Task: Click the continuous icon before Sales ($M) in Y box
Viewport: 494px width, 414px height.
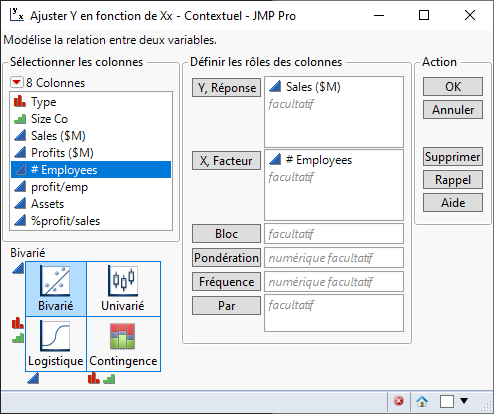Action: [x=275, y=86]
